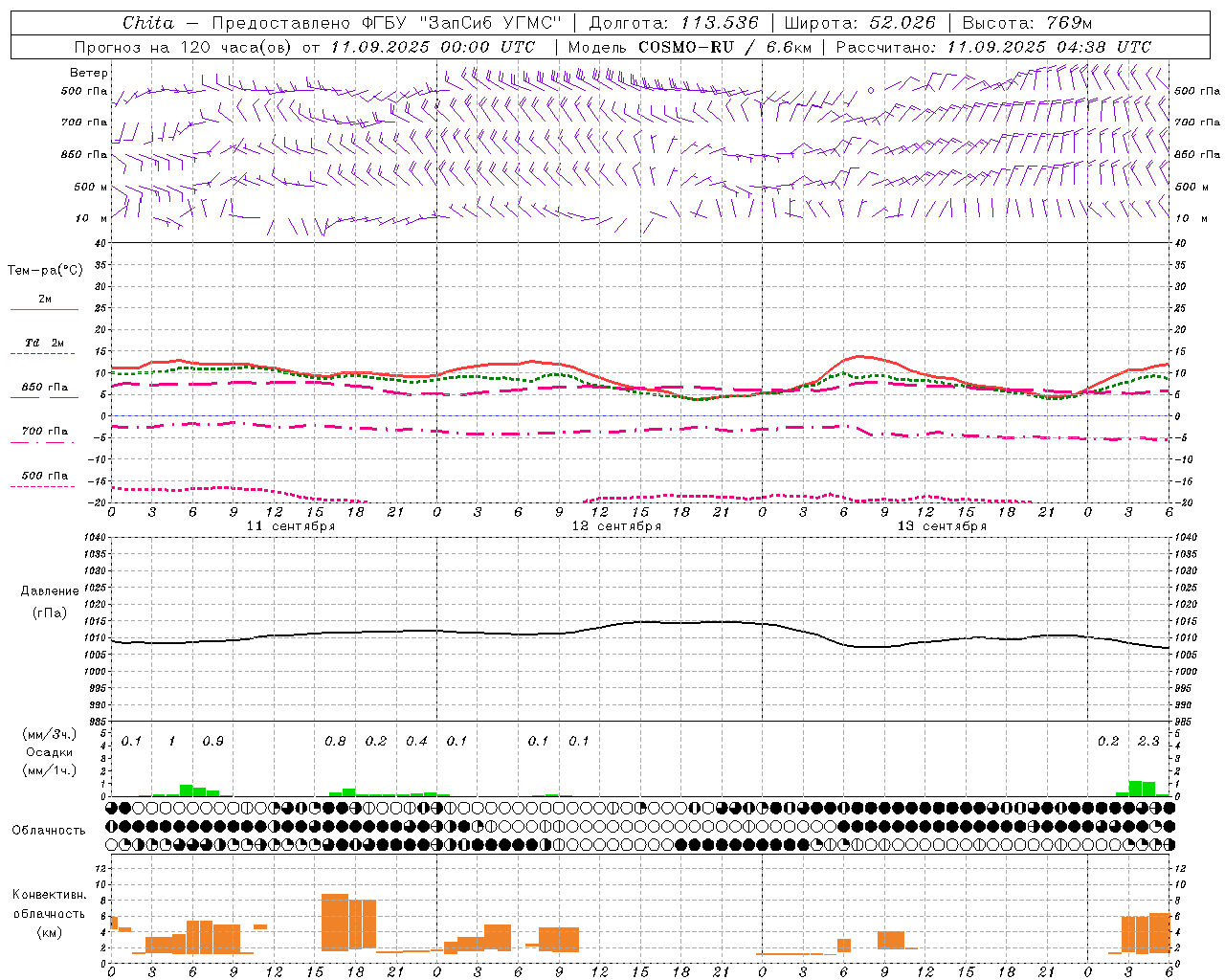The height and width of the screenshot is (980, 1225).
Task: Click the Рассчитано: 11.09.2025 04:38 UTC timestamp
Action: click(x=993, y=47)
